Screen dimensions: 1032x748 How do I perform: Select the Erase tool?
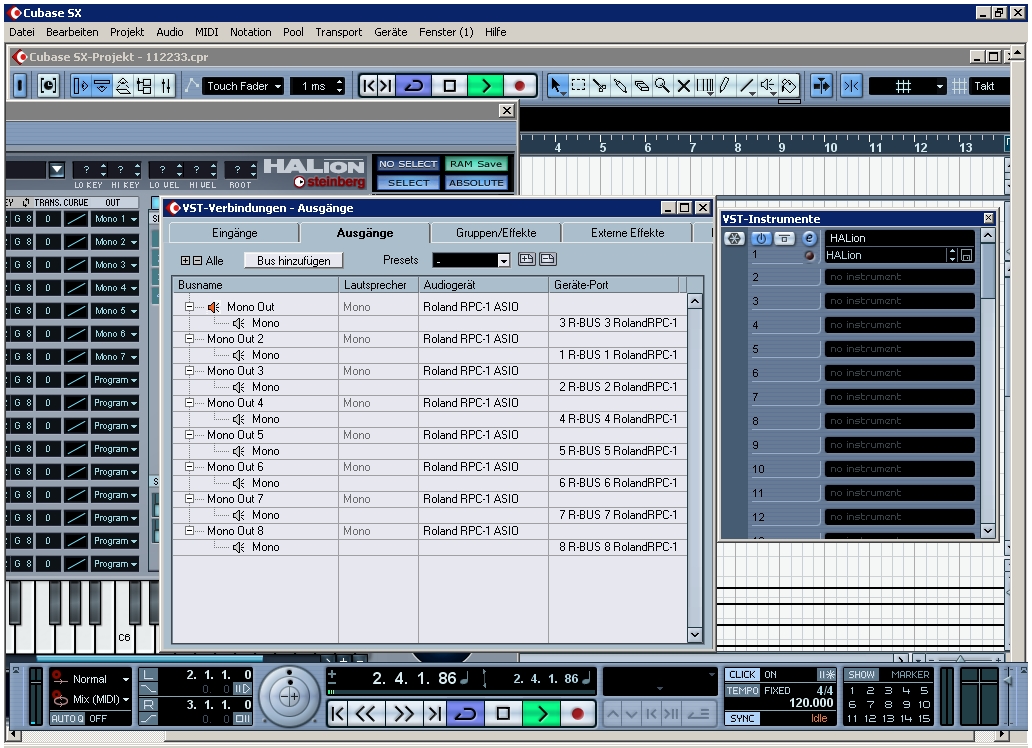click(642, 86)
